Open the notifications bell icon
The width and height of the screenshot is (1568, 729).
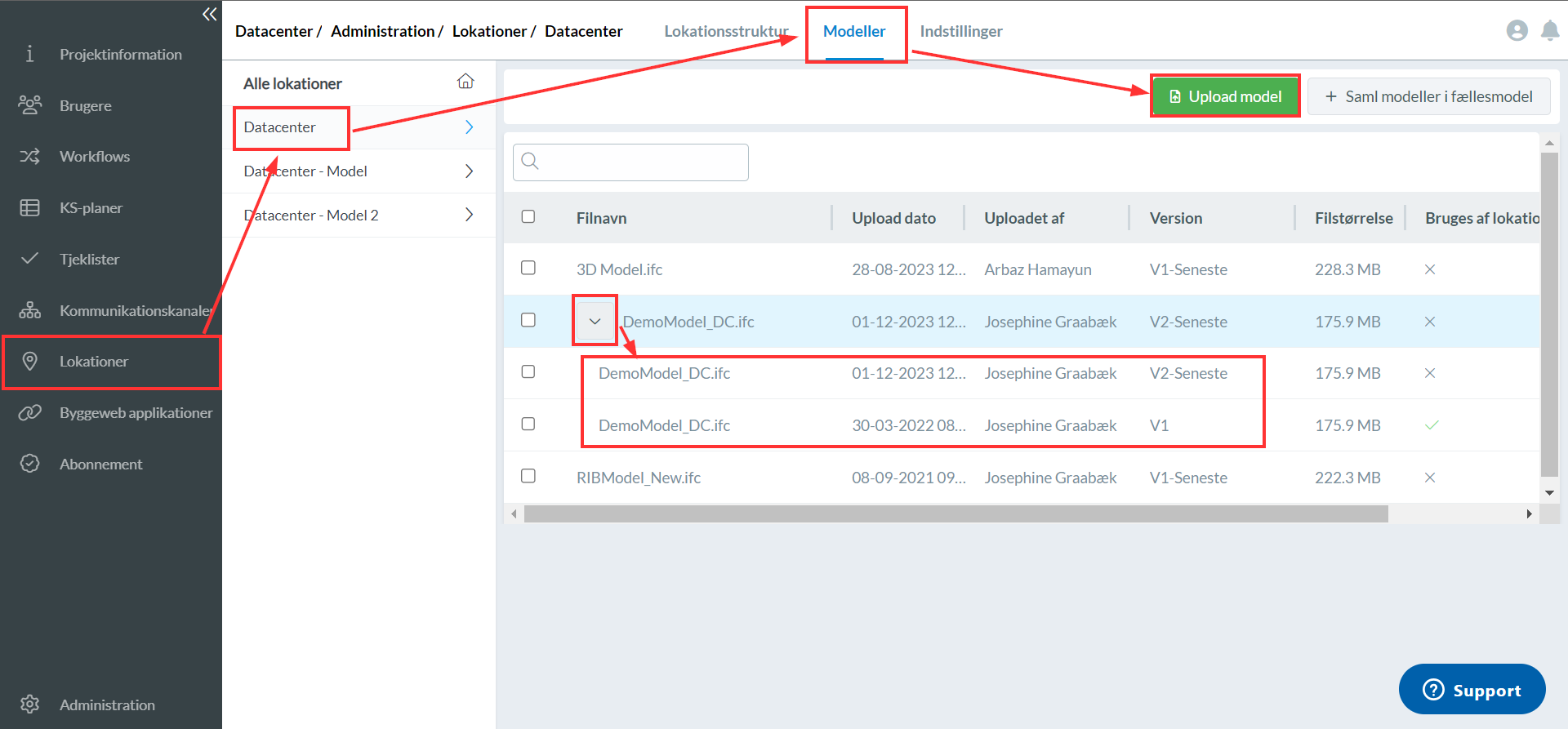point(1549,31)
